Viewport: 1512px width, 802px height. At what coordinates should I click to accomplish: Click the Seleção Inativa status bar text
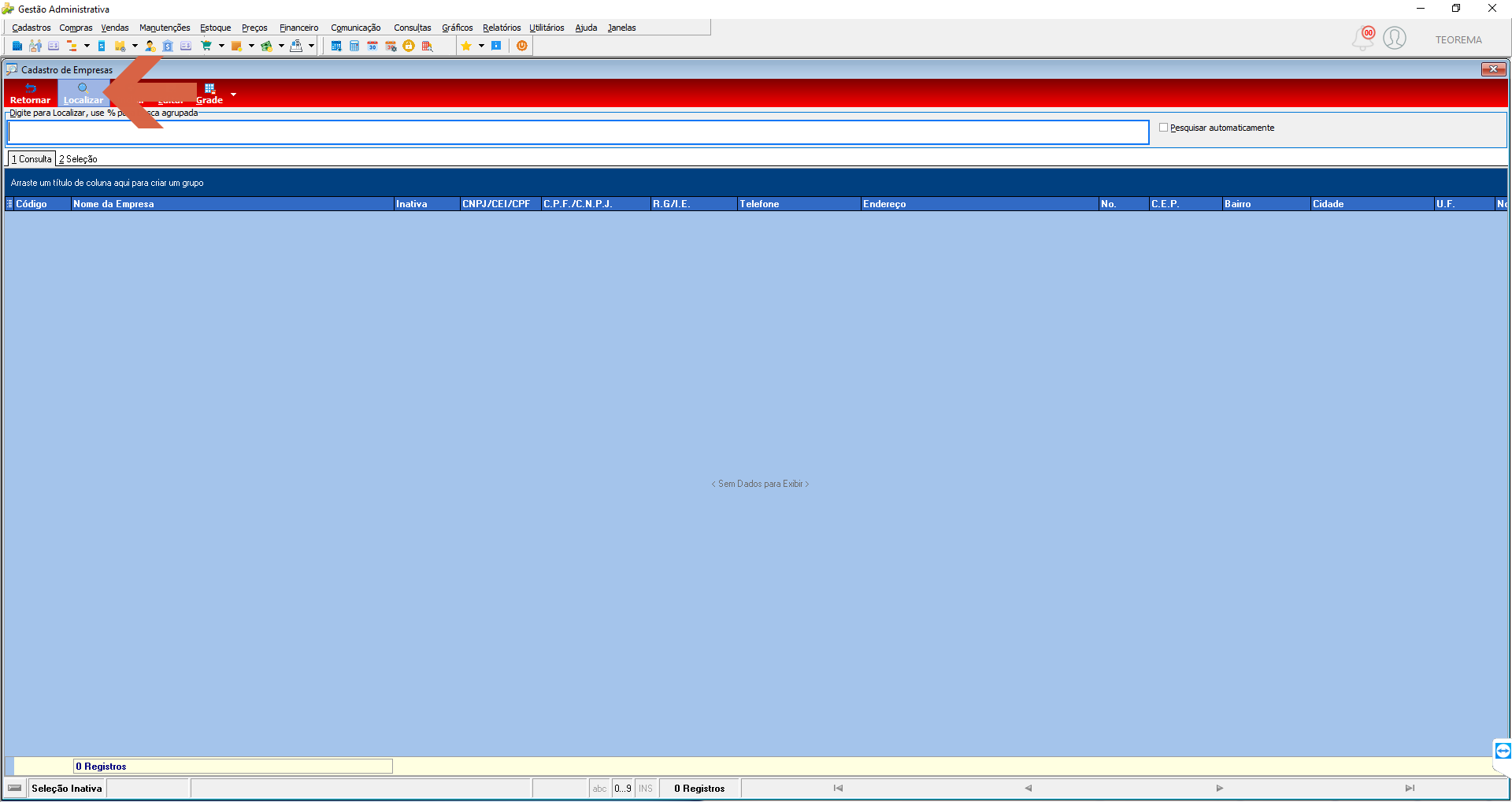pos(67,788)
